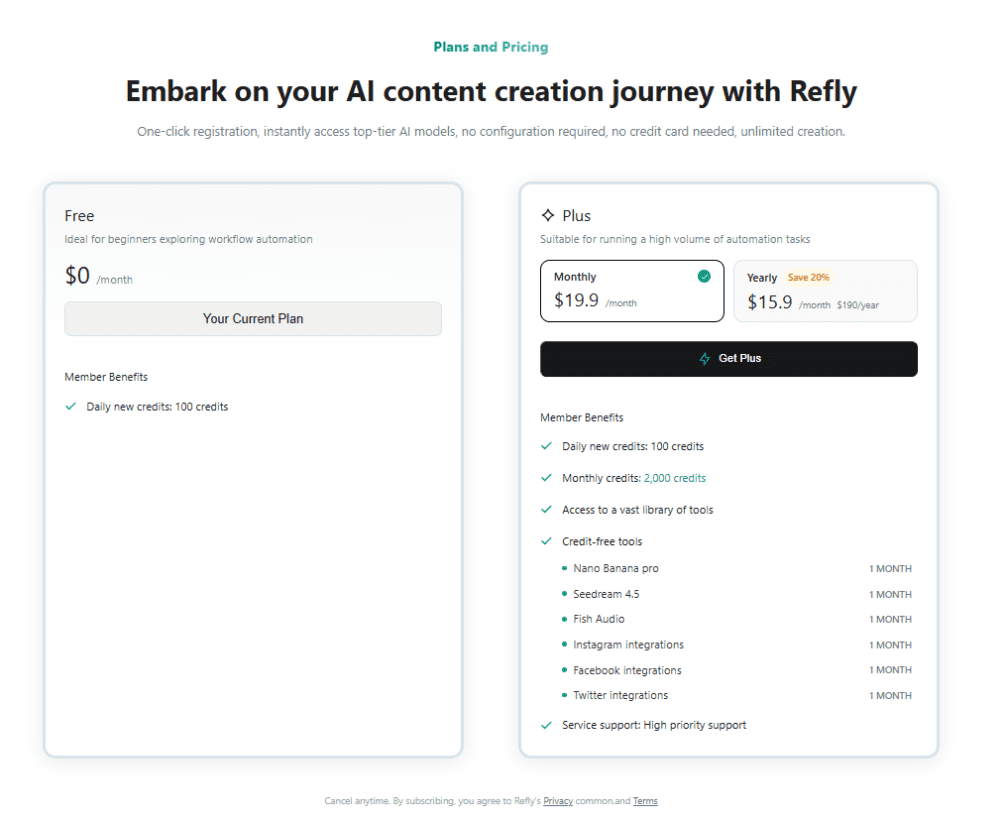Click the Save 20% badge
This screenshot has height=822, width=1000.
[x=808, y=278]
